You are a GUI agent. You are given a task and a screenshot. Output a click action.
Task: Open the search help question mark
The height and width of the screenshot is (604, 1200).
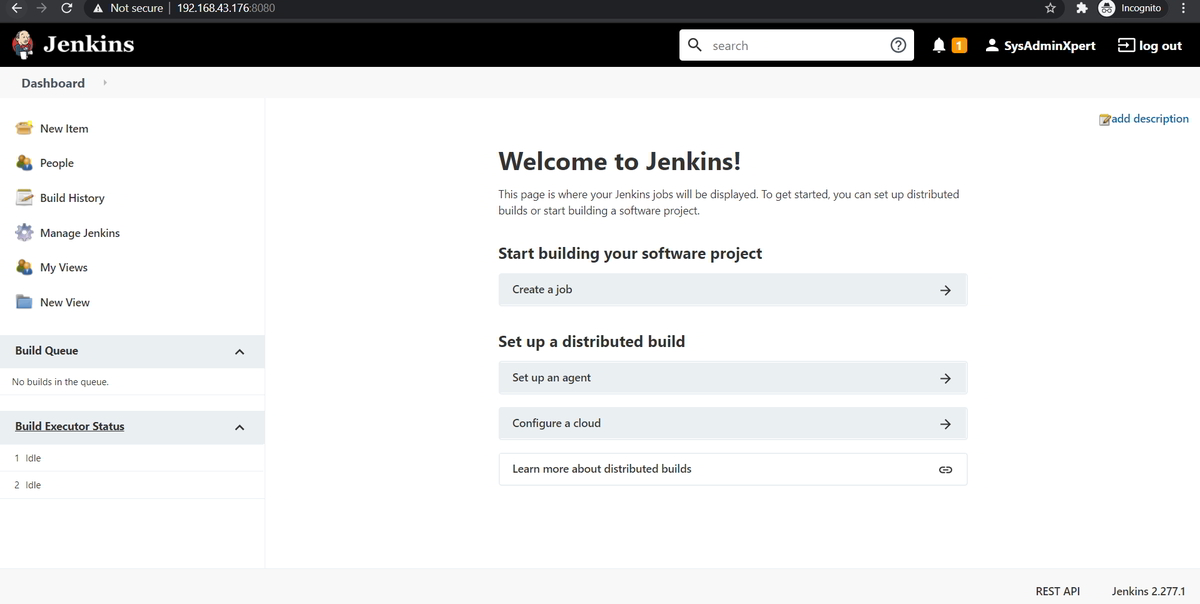[x=897, y=44]
